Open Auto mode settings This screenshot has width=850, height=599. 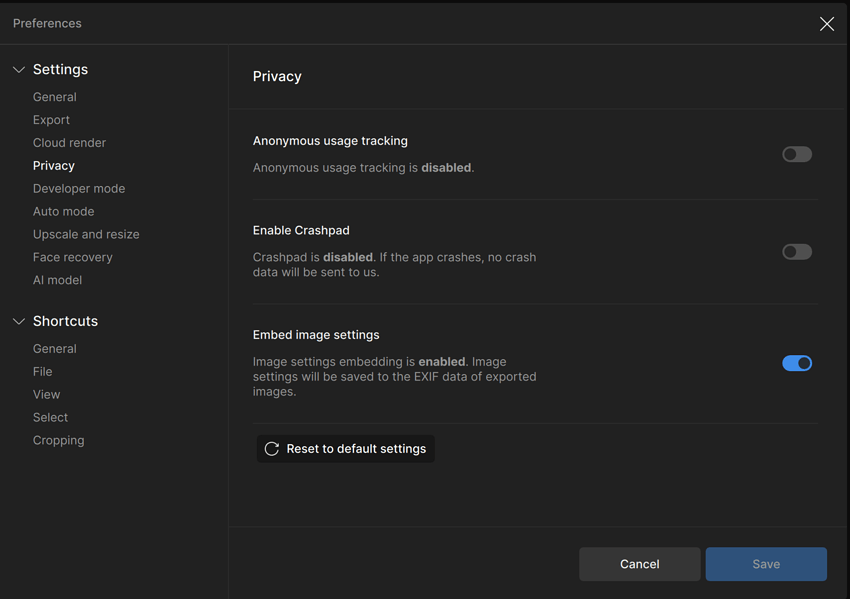(x=63, y=211)
